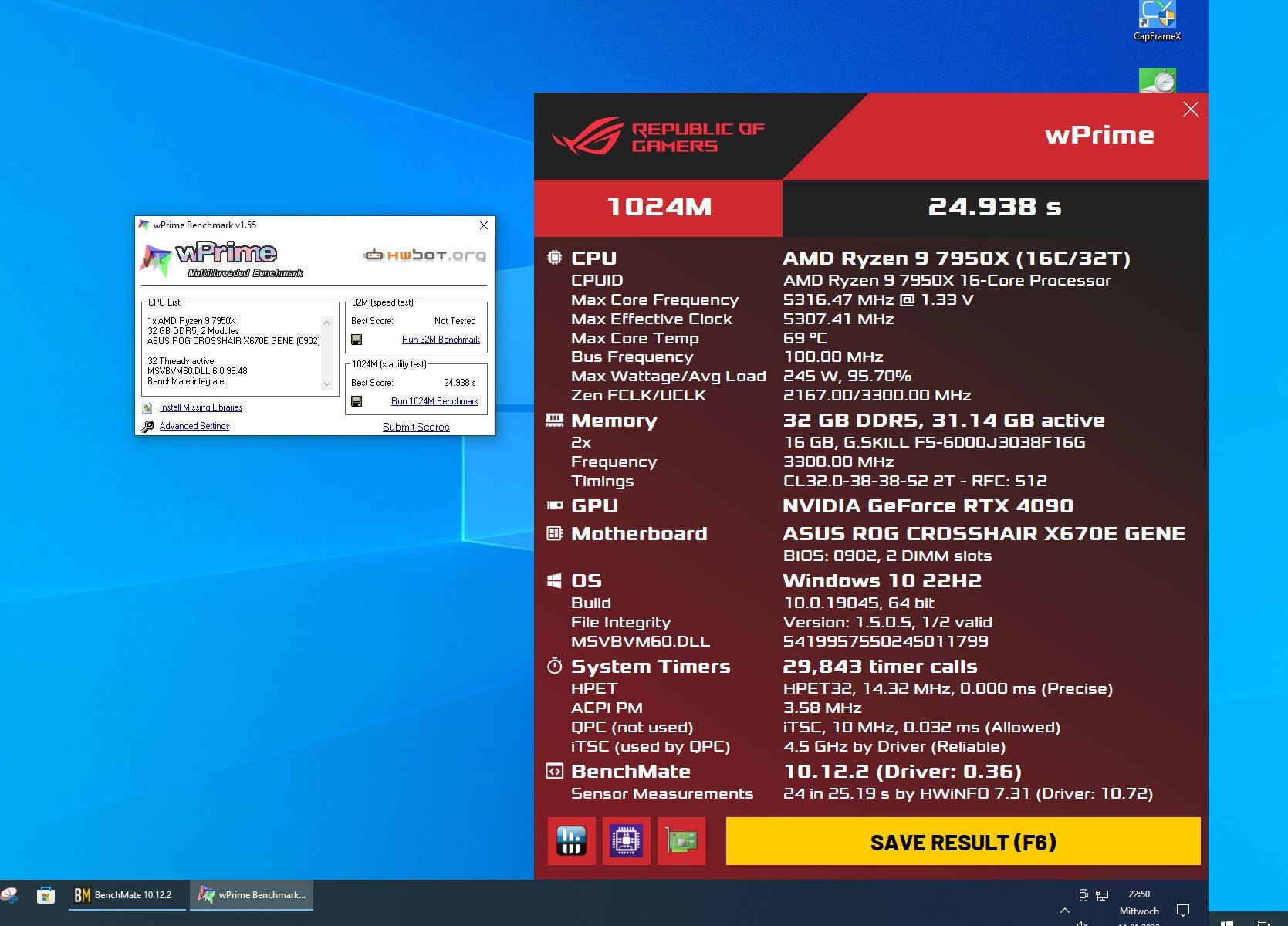Select the Max Core Temp value 69 °C
This screenshot has height=926, width=1288.
(x=806, y=338)
